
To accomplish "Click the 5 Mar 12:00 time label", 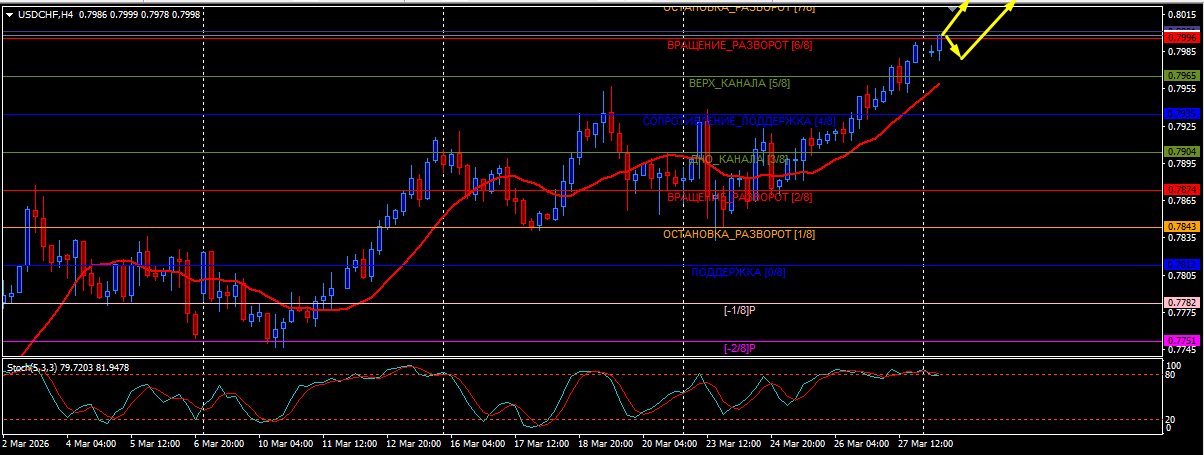I will 155,443.
